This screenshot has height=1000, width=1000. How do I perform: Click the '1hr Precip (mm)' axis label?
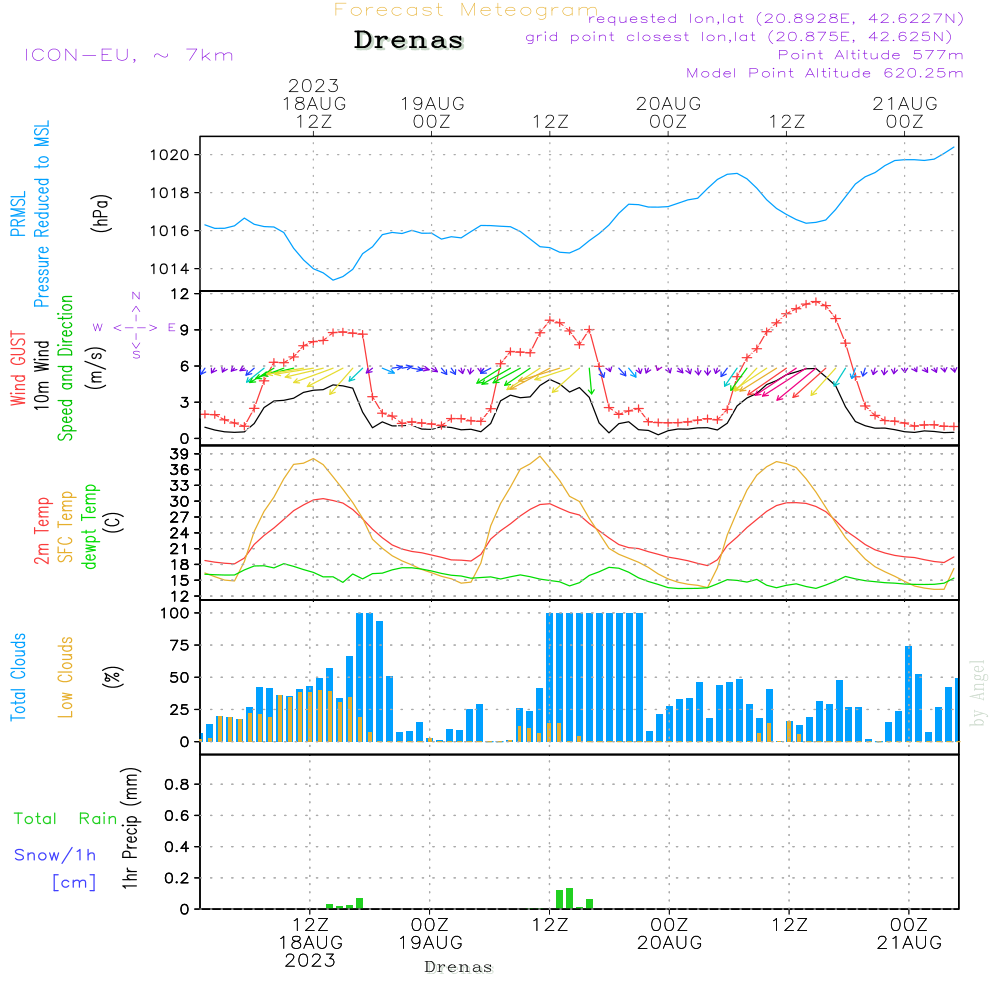point(130,828)
